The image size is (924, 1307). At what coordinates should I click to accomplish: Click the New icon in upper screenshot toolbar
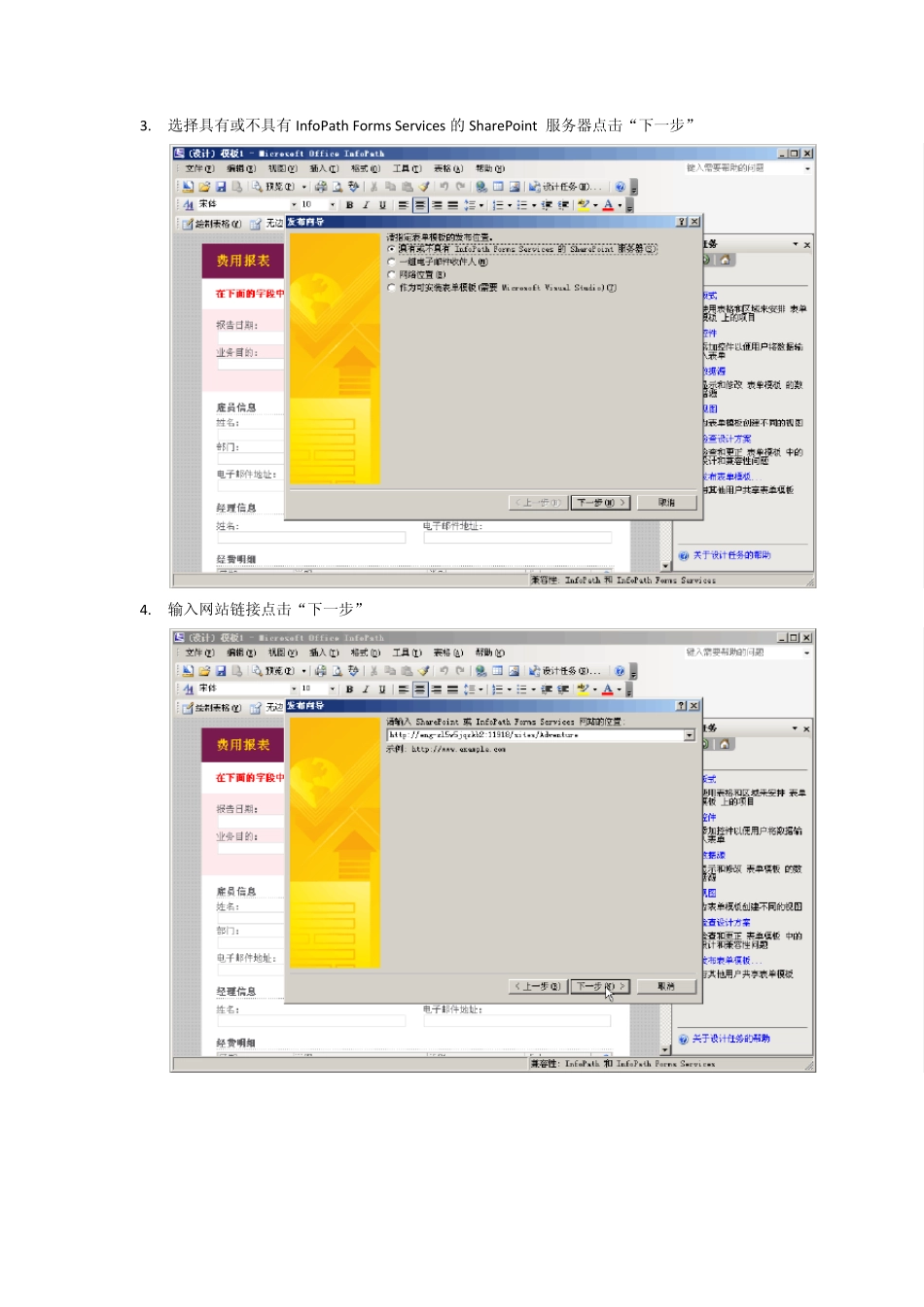pos(188,186)
